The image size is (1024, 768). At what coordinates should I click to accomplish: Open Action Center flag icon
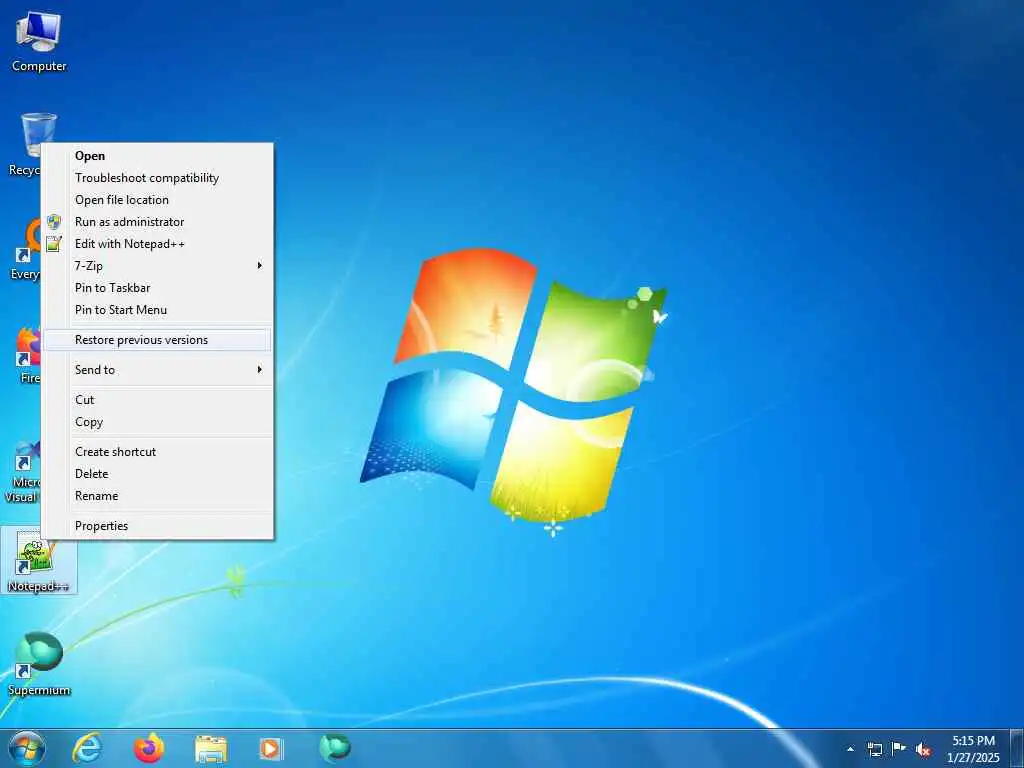point(899,749)
